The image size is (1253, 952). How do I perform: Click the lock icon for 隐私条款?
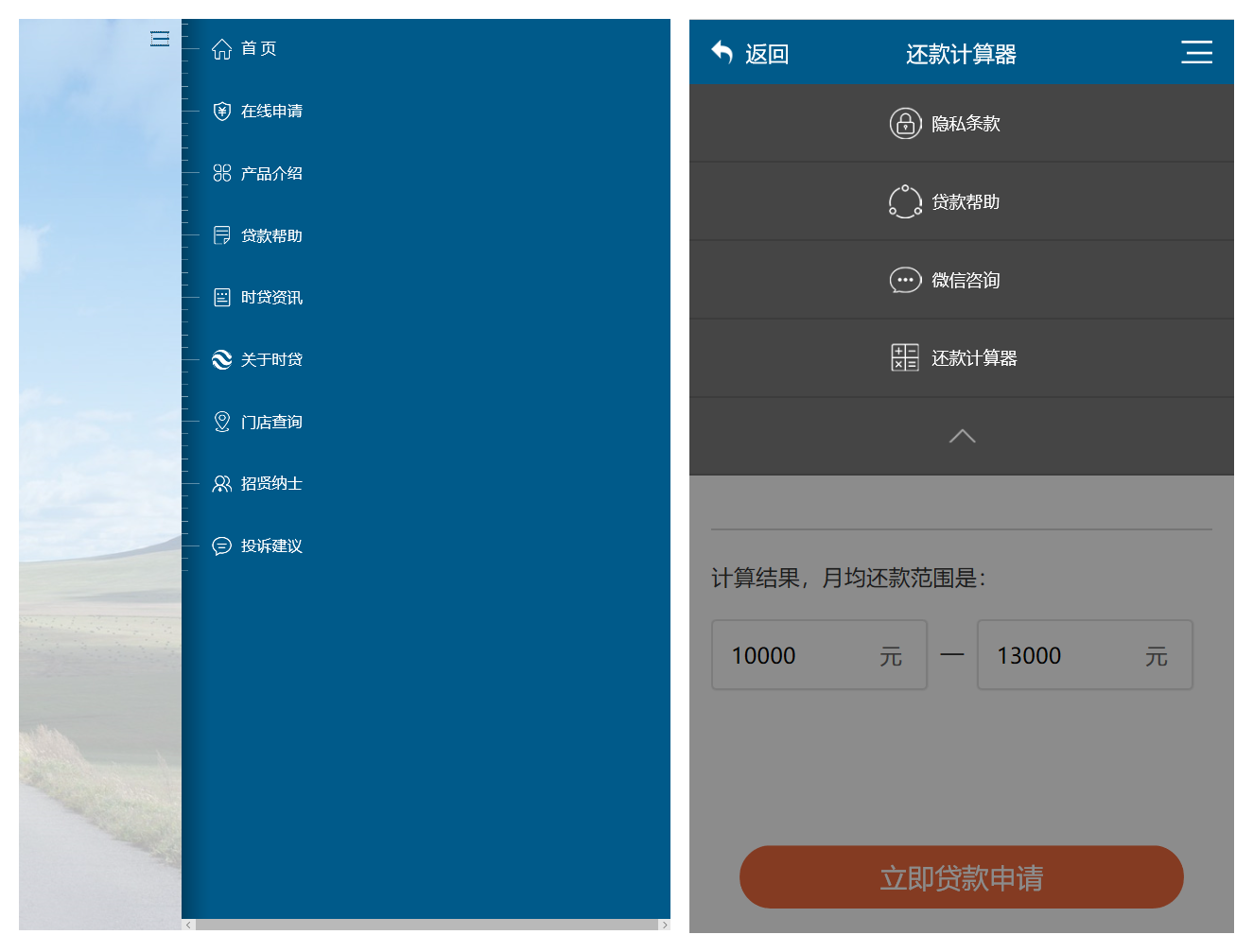[905, 124]
